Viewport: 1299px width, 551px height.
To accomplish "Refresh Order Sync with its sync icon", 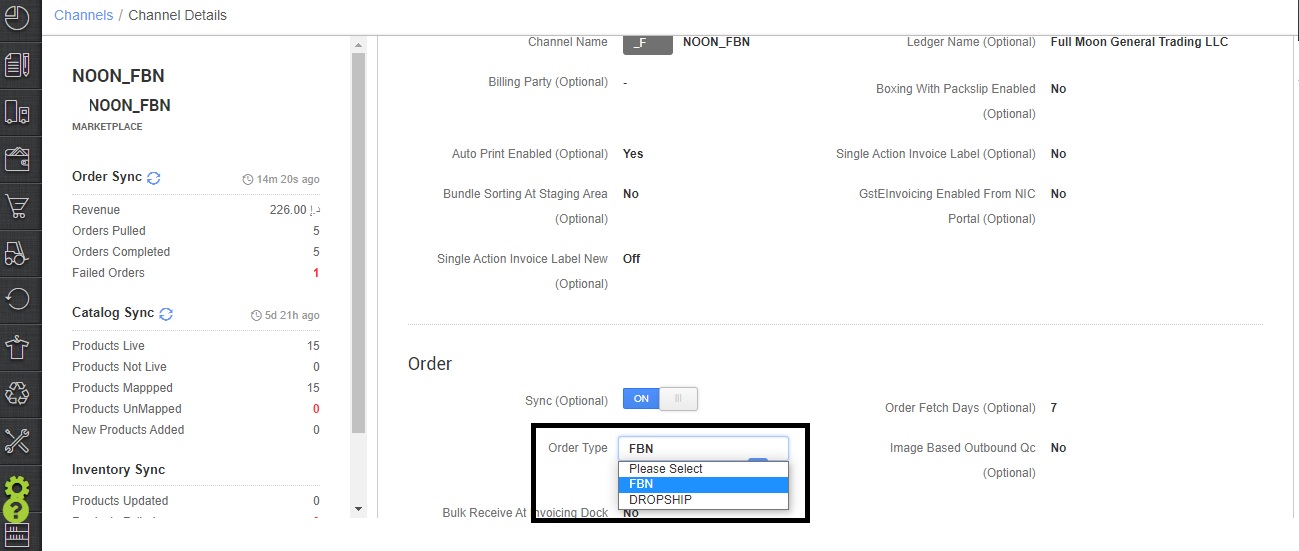I will click(154, 178).
